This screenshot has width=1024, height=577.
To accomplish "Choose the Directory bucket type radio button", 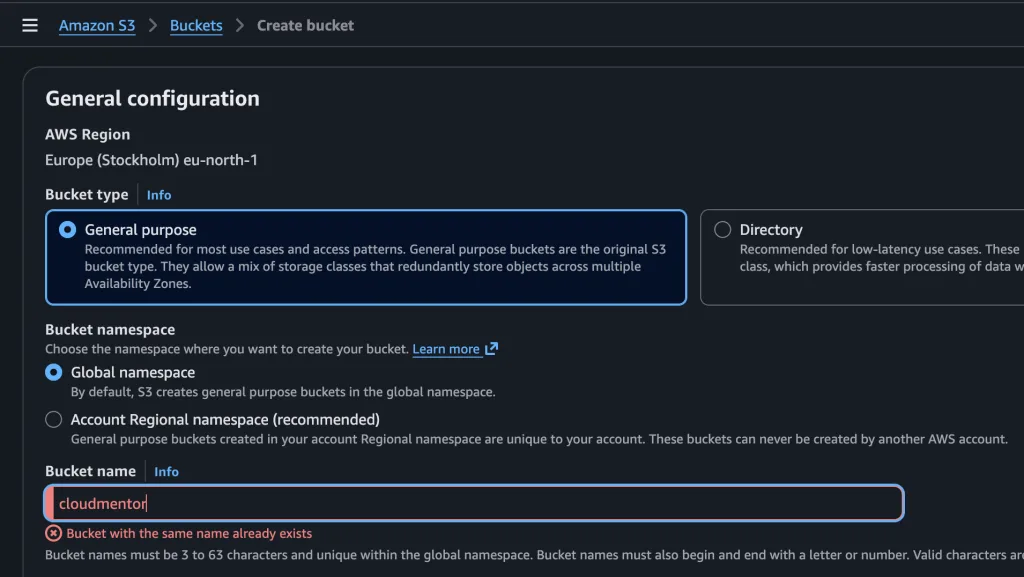I will (x=722, y=230).
